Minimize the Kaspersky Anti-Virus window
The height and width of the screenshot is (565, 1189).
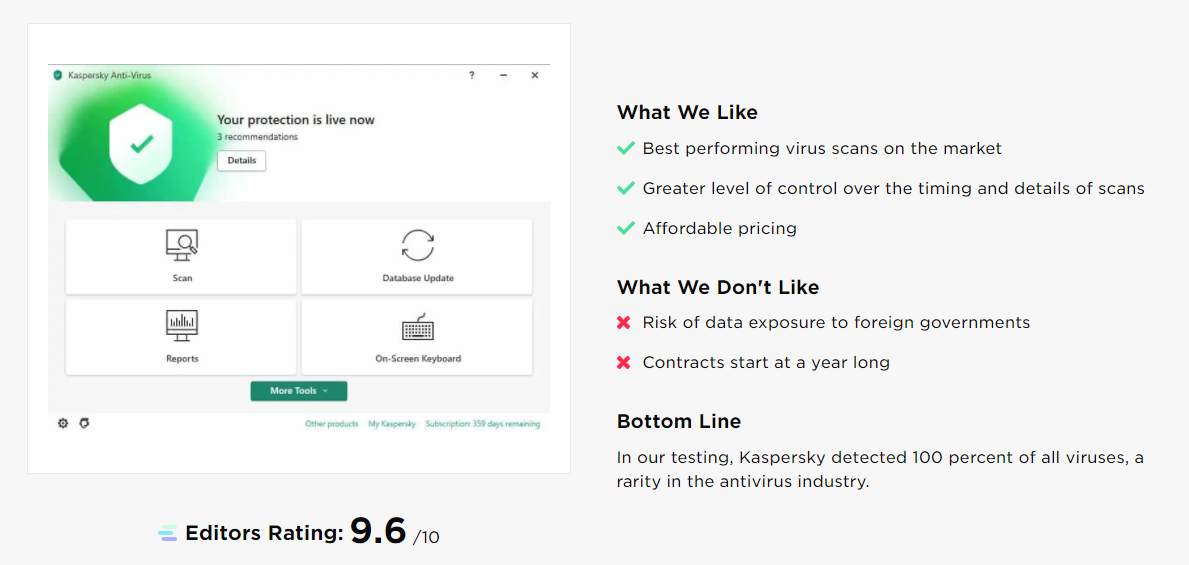pyautogui.click(x=504, y=75)
